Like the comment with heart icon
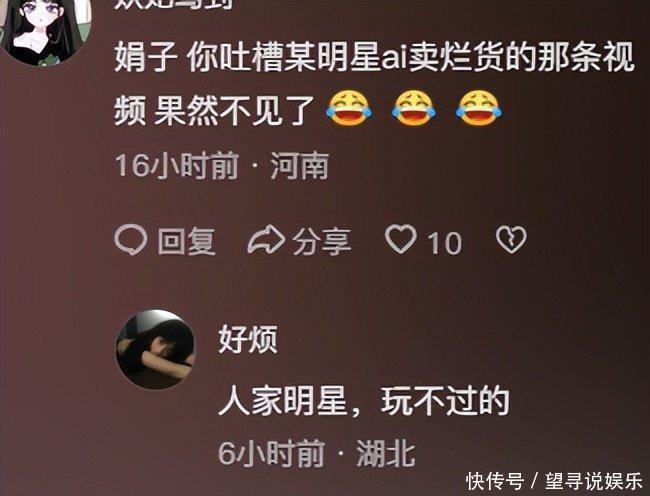The image size is (650, 496). coord(400,239)
